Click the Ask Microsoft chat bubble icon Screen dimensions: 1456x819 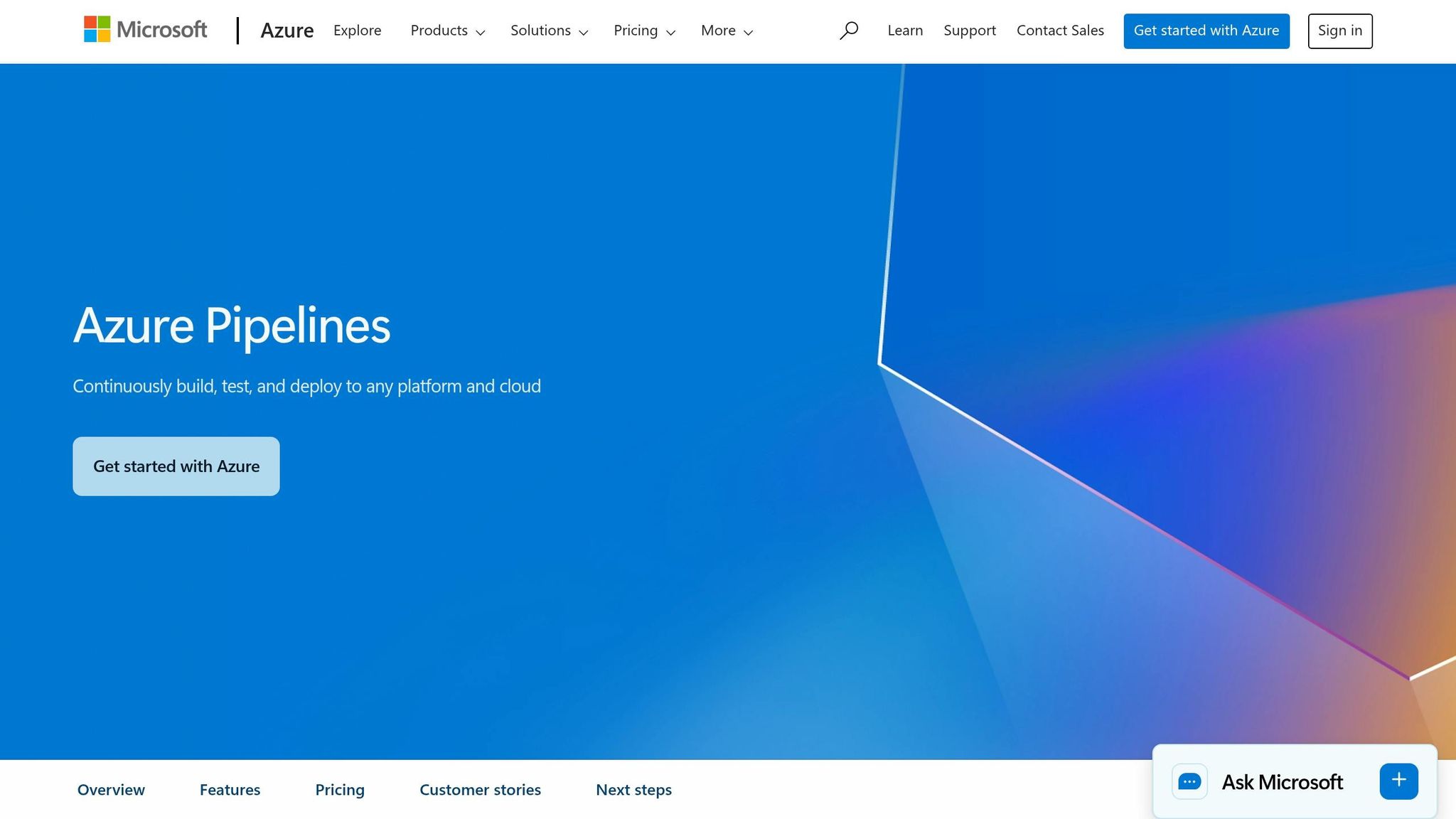coord(1189,781)
